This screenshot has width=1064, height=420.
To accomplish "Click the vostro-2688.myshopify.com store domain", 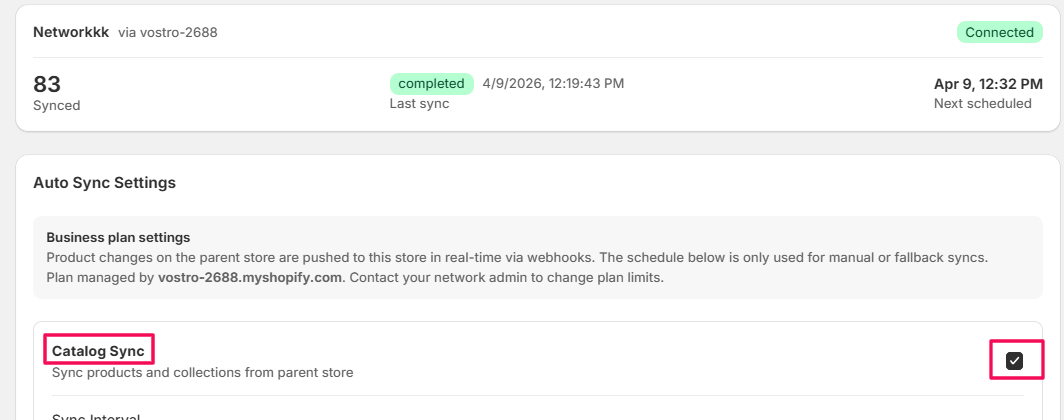I will [250, 277].
